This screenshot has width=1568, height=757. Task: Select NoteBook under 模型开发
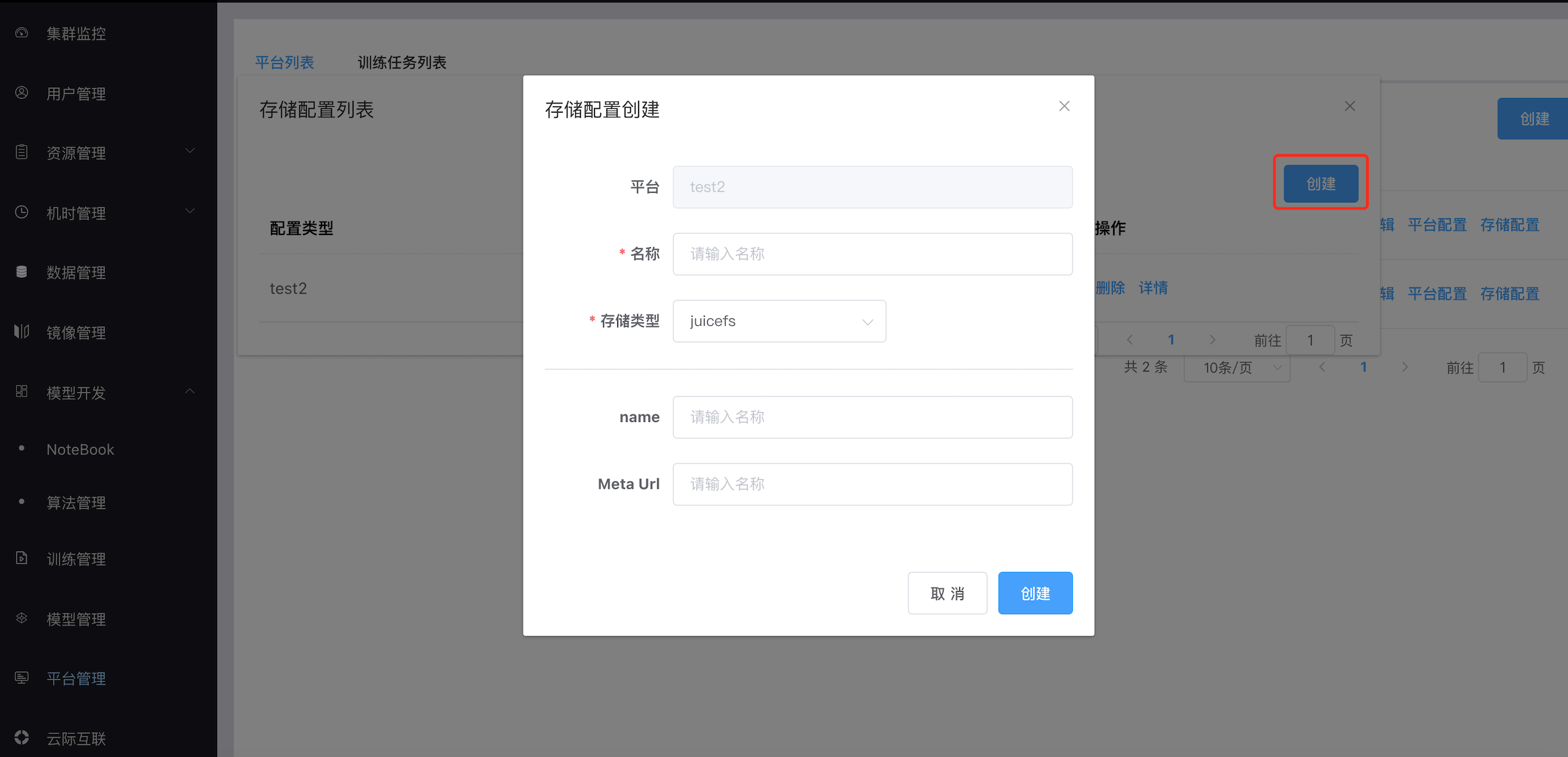(x=80, y=449)
